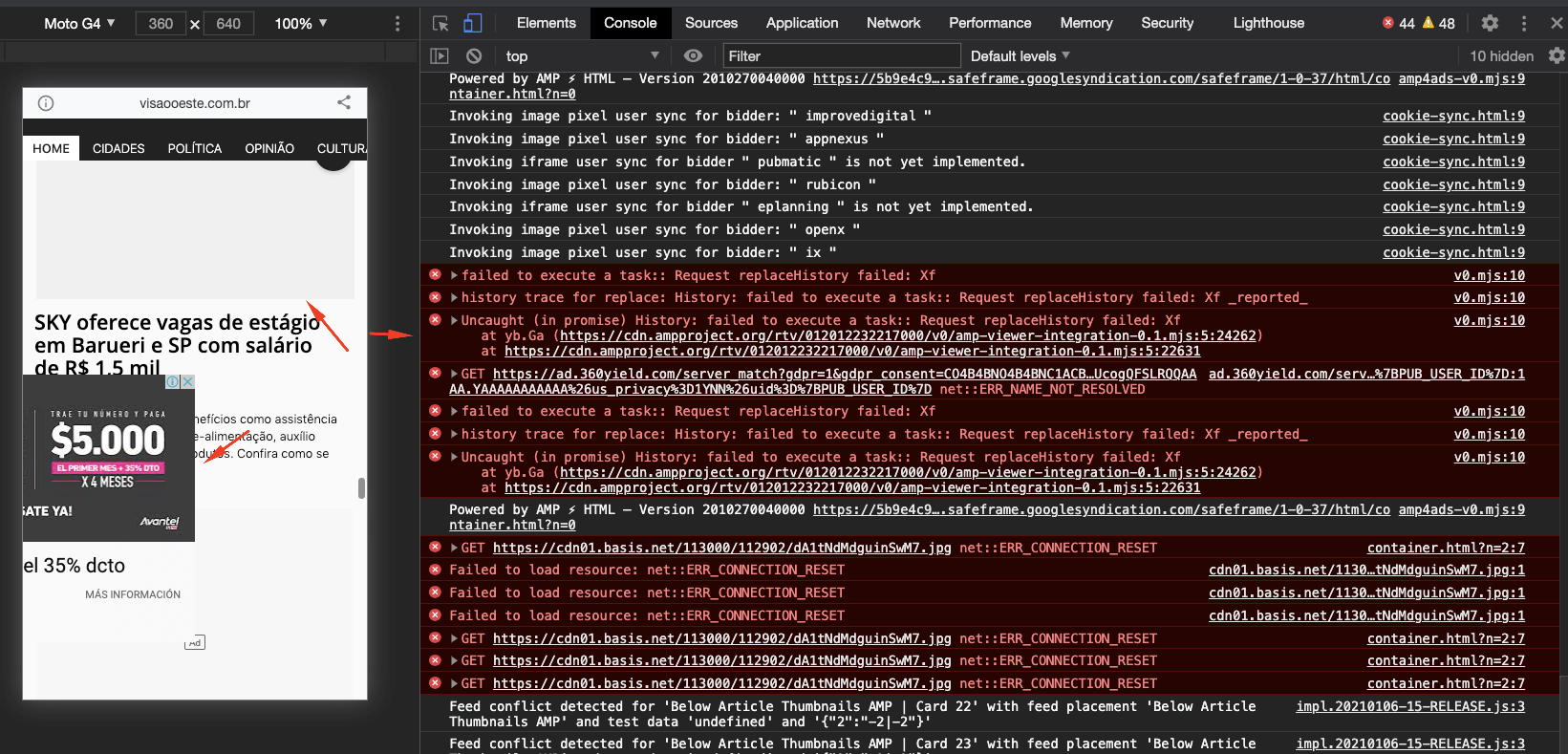The height and width of the screenshot is (754, 1568).
Task: Click visaooeste.com.br URL text
Action: [x=195, y=103]
